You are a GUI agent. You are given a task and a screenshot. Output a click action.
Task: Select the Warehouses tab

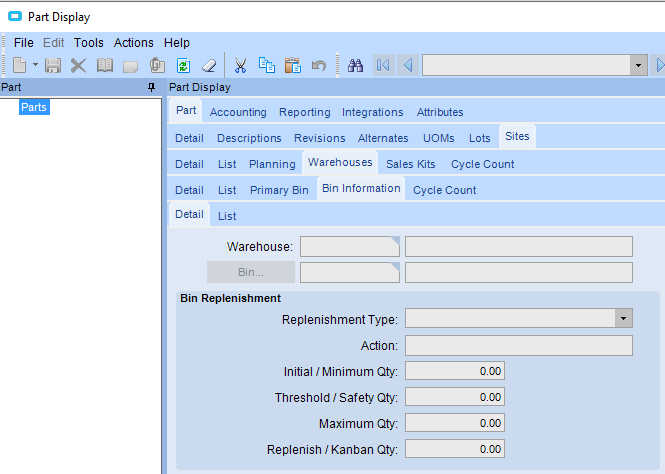coord(340,162)
